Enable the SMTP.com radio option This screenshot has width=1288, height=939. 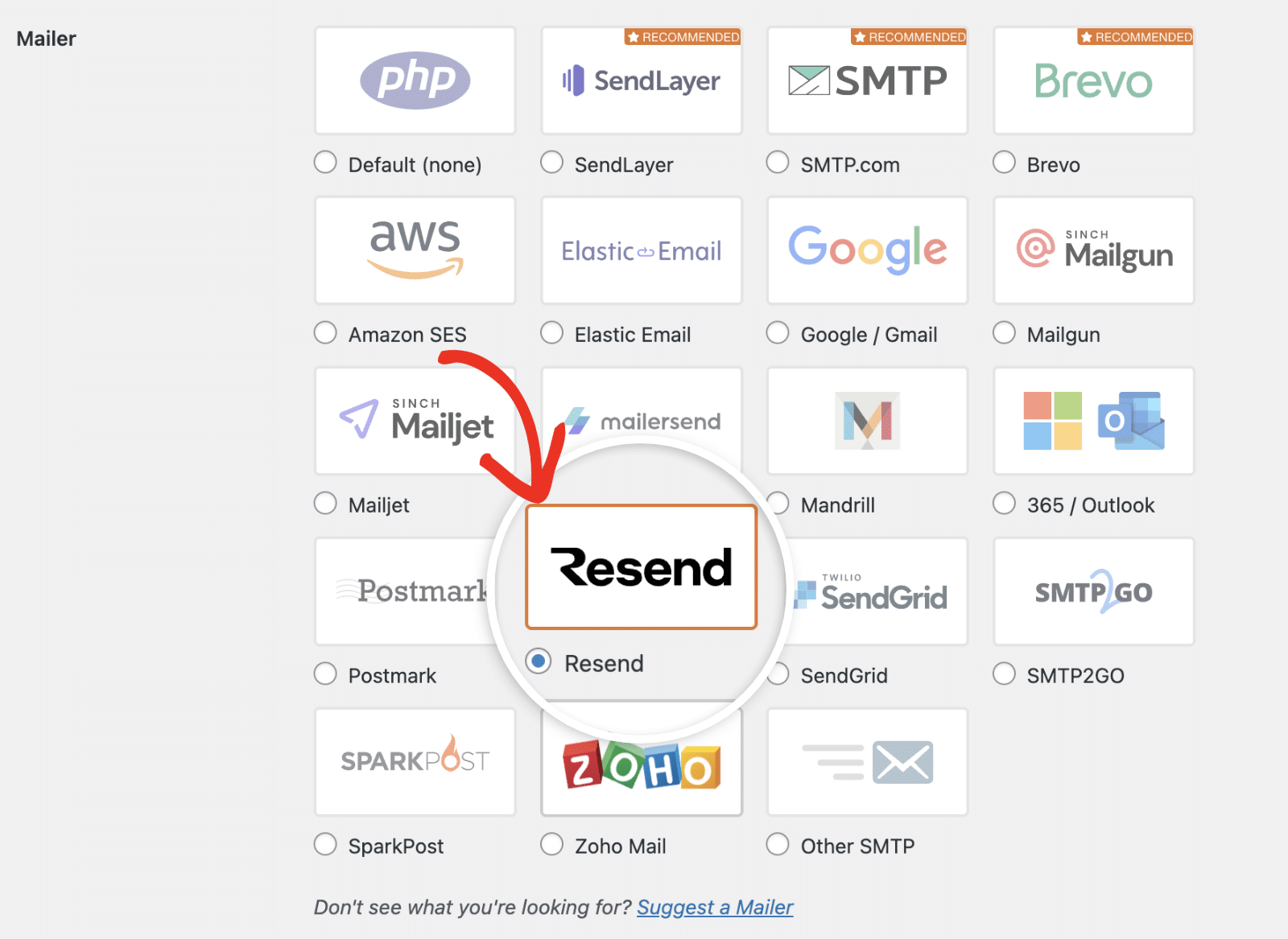778,163
